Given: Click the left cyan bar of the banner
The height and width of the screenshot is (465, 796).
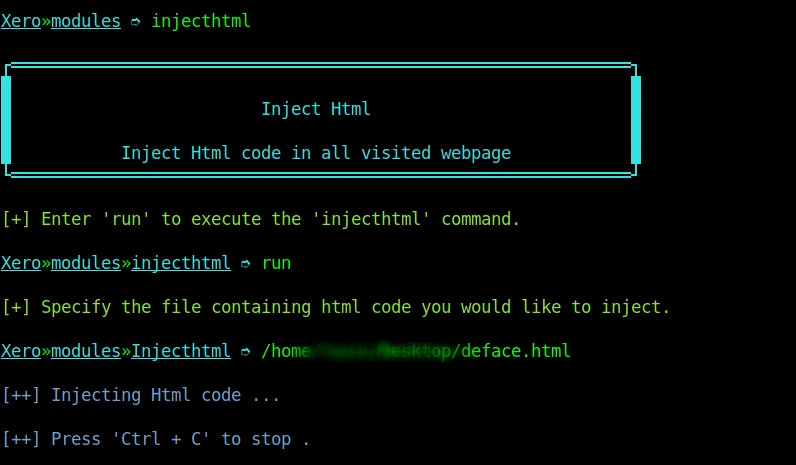Looking at the screenshot, I should point(6,120).
